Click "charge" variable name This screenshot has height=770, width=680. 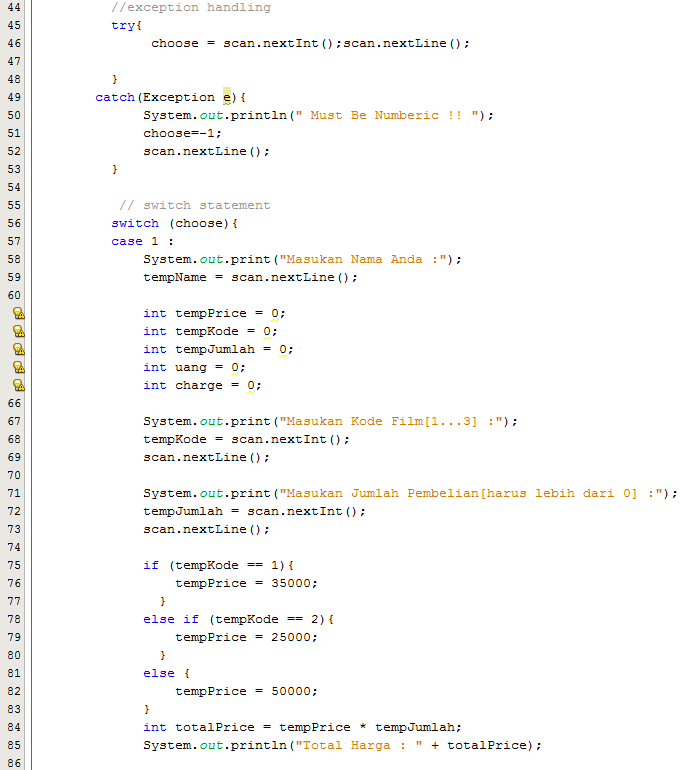(x=199, y=385)
